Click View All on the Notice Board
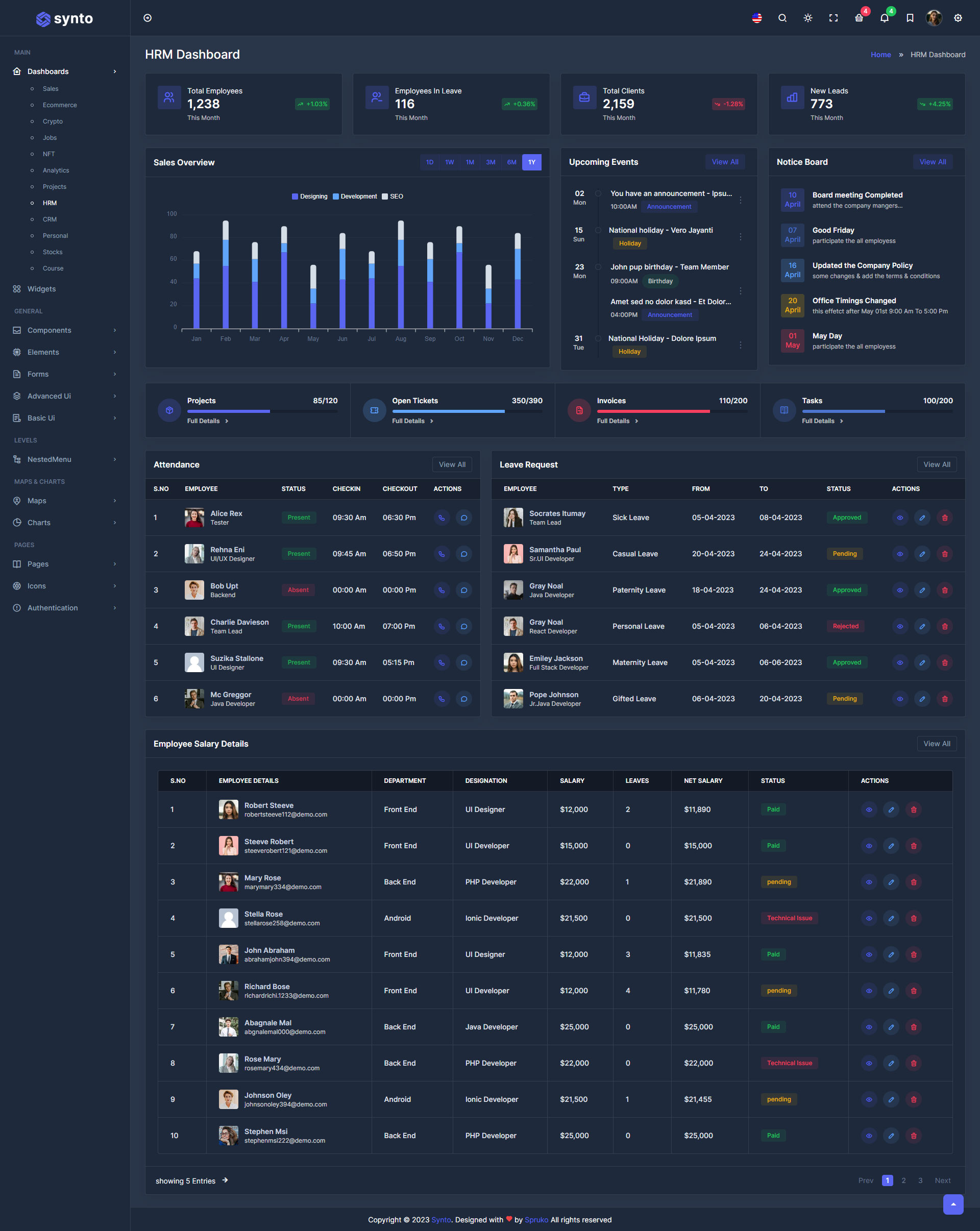 coord(932,162)
